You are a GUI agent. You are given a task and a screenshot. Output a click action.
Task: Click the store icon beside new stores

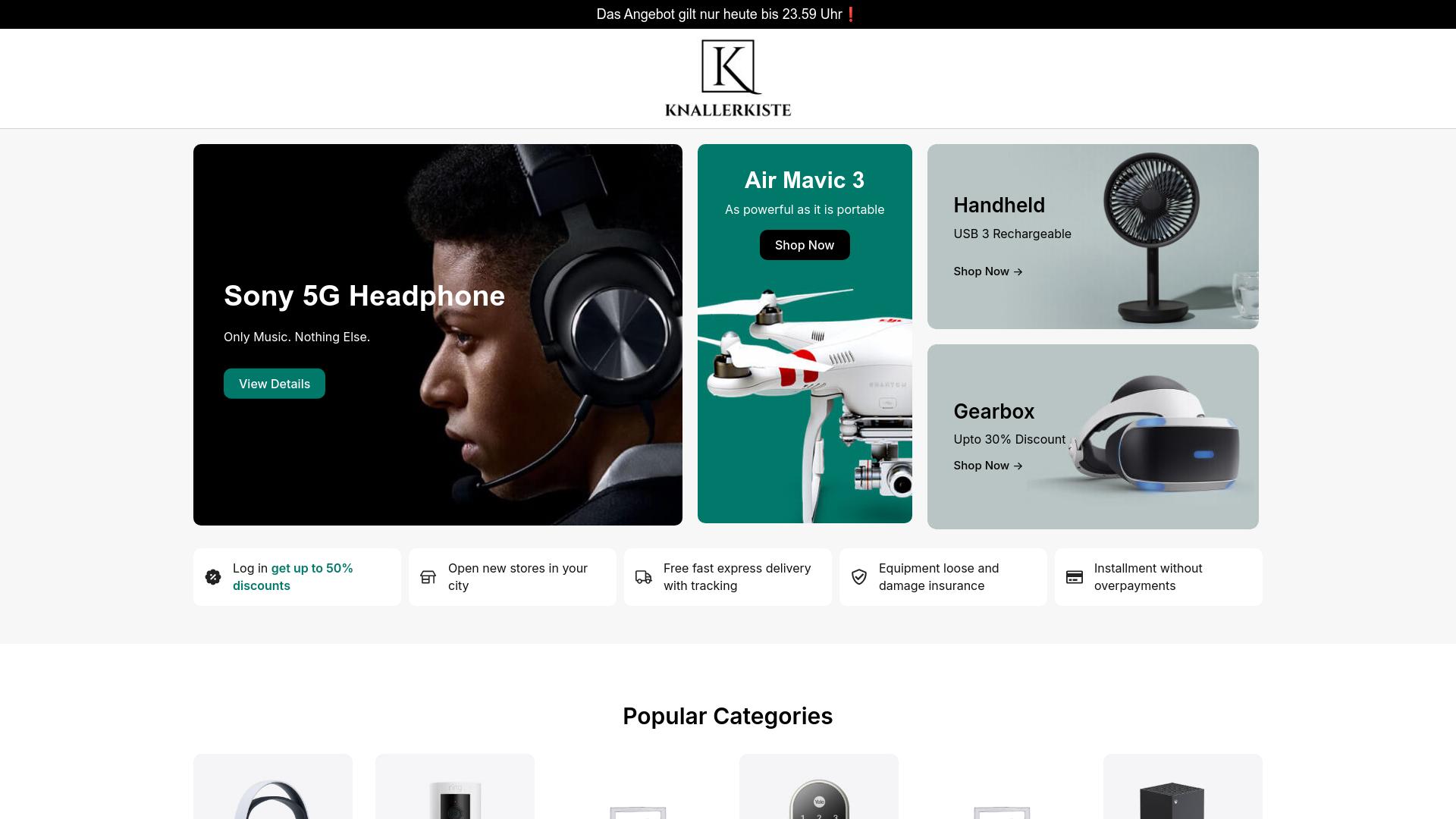pos(428,577)
